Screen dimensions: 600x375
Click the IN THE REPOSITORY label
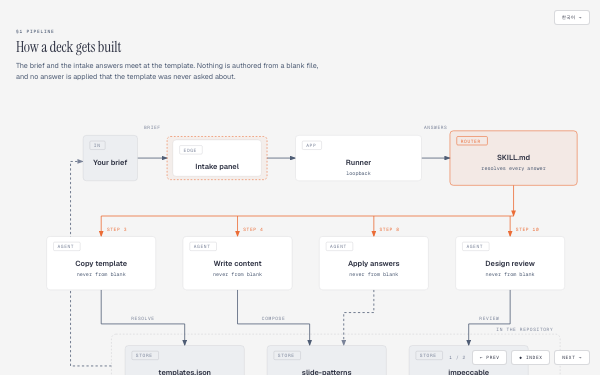tap(524, 329)
